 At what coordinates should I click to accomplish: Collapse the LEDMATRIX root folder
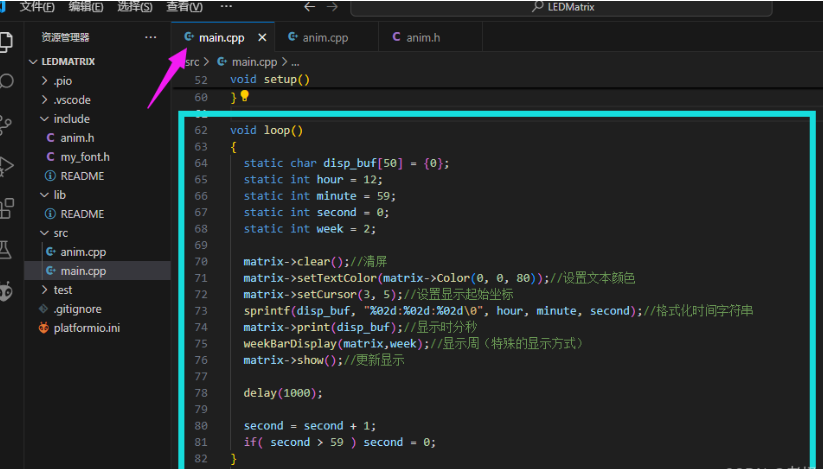pos(98,62)
